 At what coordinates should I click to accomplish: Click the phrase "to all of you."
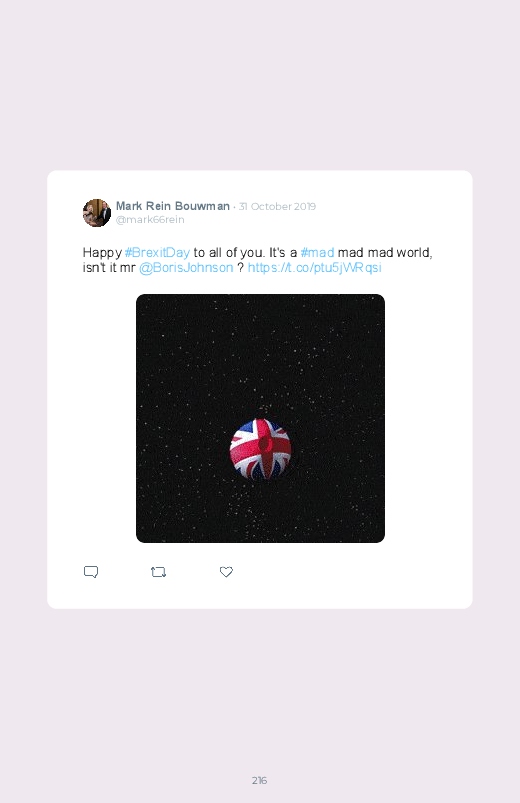[229, 252]
